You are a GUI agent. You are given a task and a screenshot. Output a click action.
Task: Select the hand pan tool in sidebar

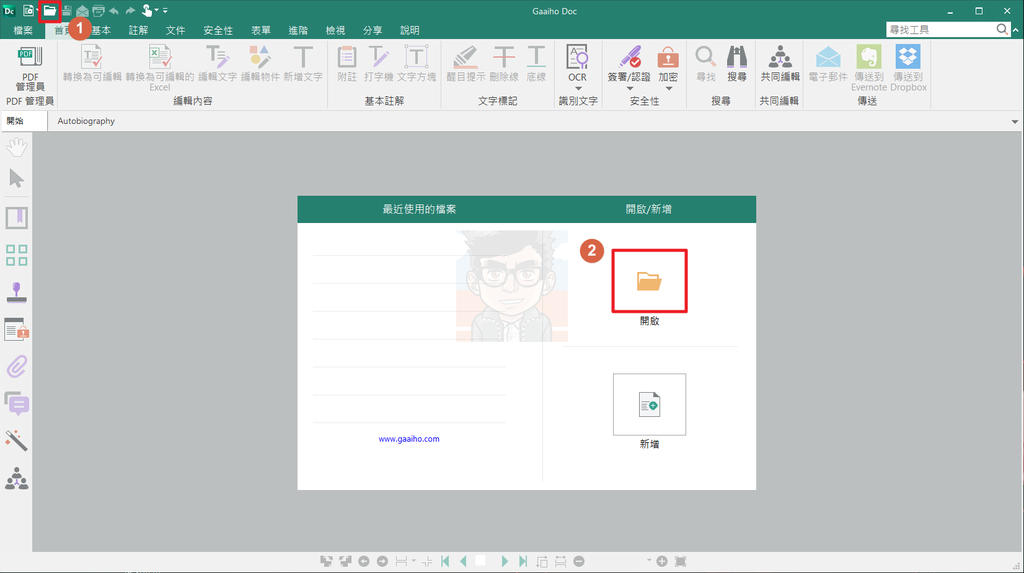coord(17,148)
